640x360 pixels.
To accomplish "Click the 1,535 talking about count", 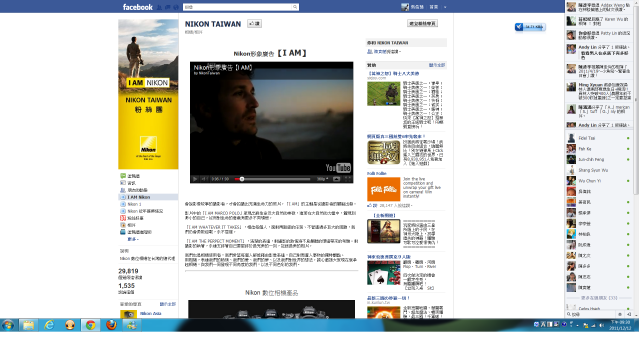I will [127, 286].
